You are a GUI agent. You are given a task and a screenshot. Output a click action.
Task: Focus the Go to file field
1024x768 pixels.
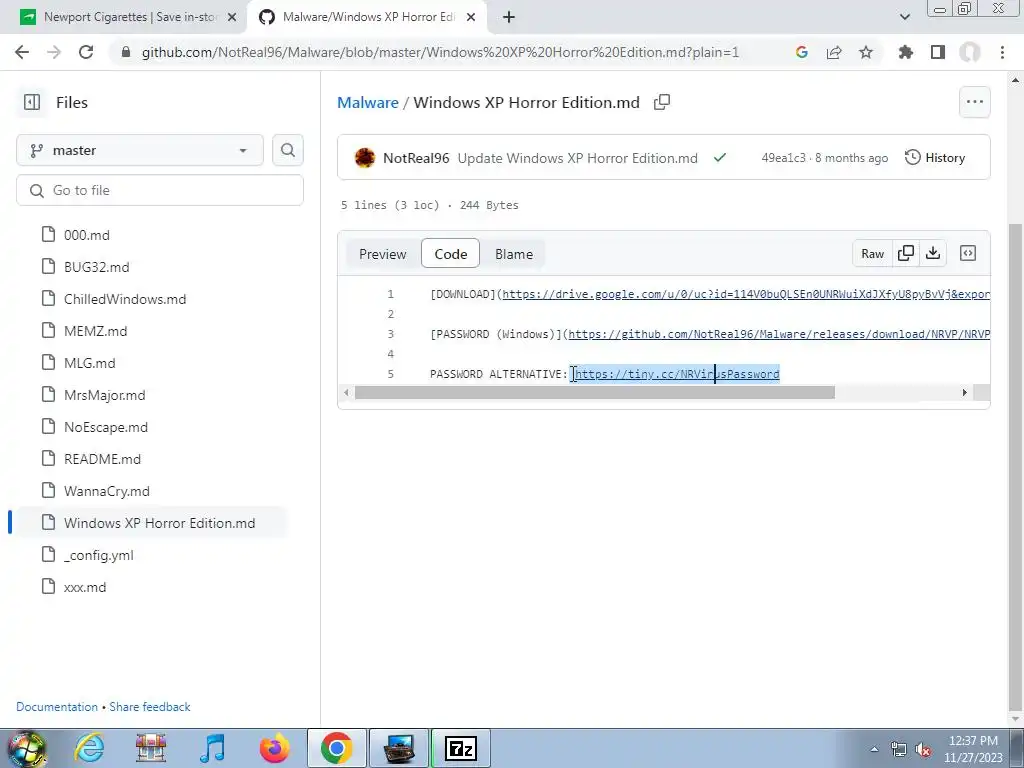pos(160,190)
